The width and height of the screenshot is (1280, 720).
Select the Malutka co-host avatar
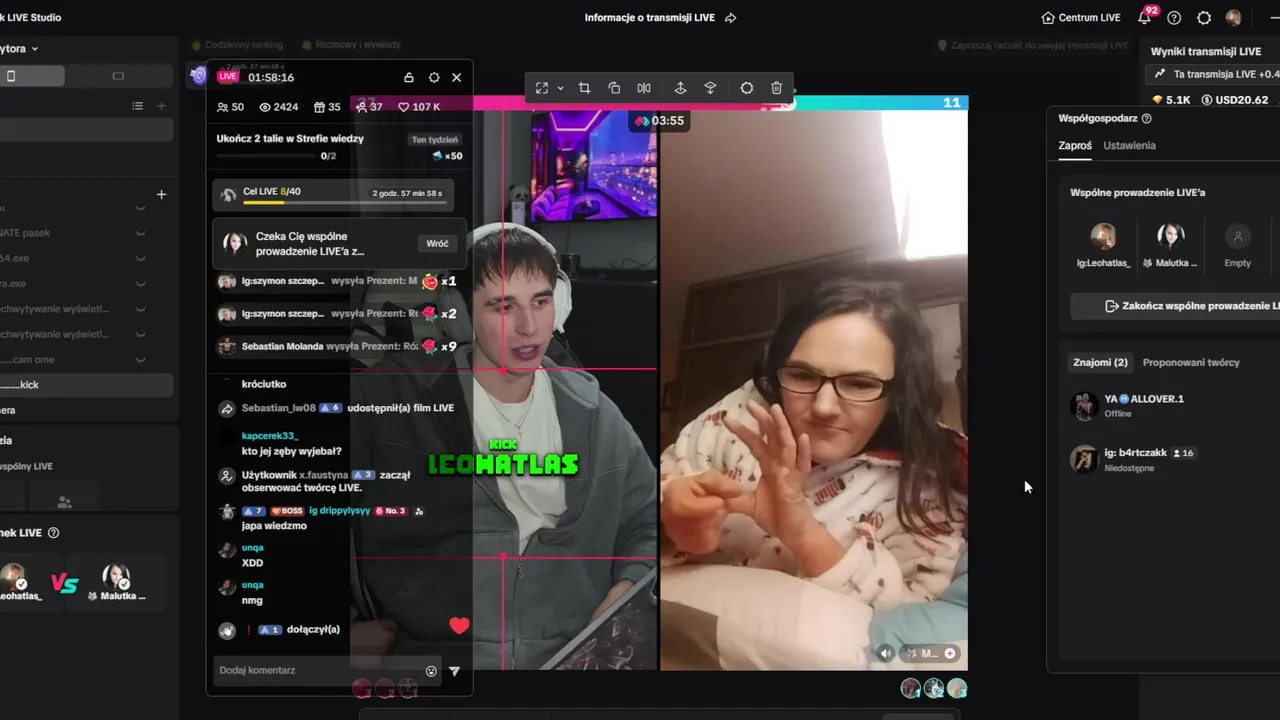point(1171,237)
